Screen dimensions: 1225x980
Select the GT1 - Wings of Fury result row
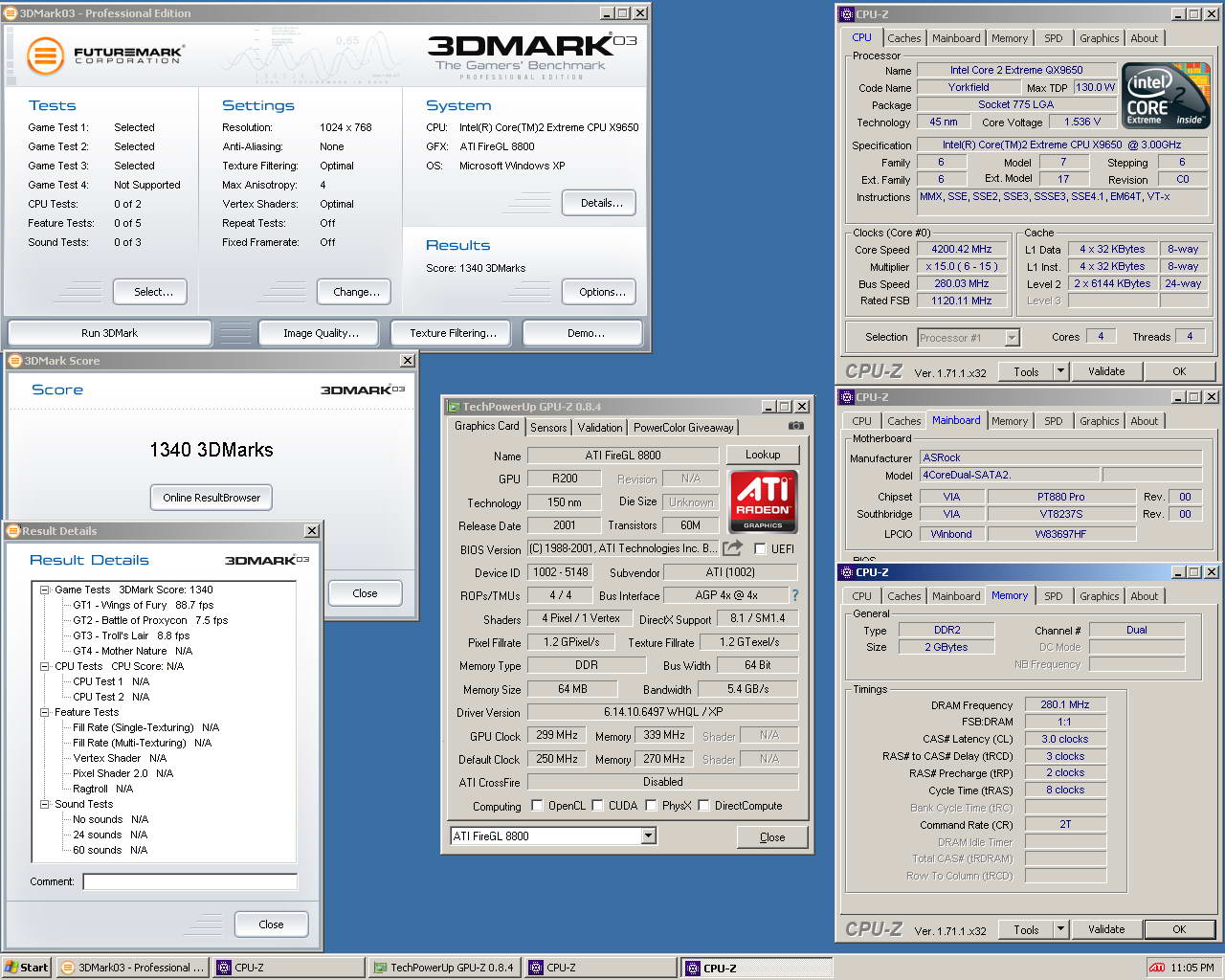[143, 605]
